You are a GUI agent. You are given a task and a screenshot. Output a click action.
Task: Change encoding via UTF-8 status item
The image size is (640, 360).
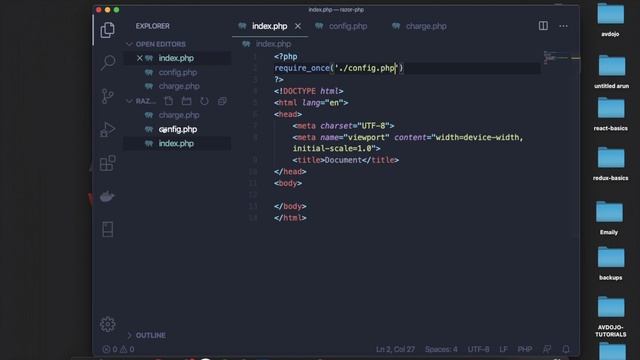click(478, 349)
